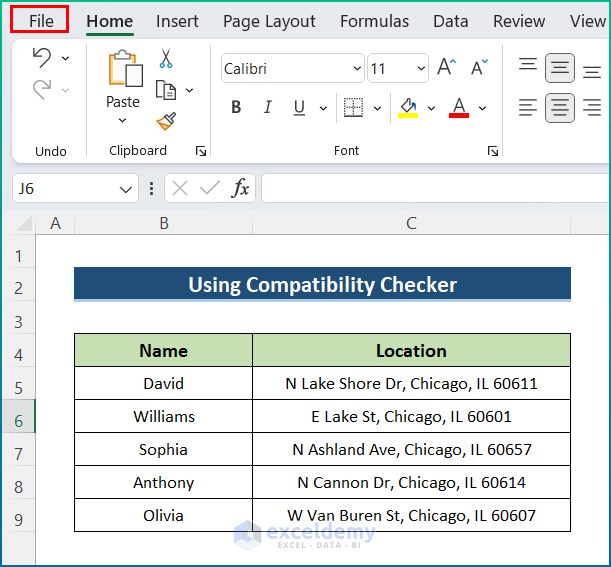Select column B header
Viewport: 611px width, 567px height.
pos(164,224)
